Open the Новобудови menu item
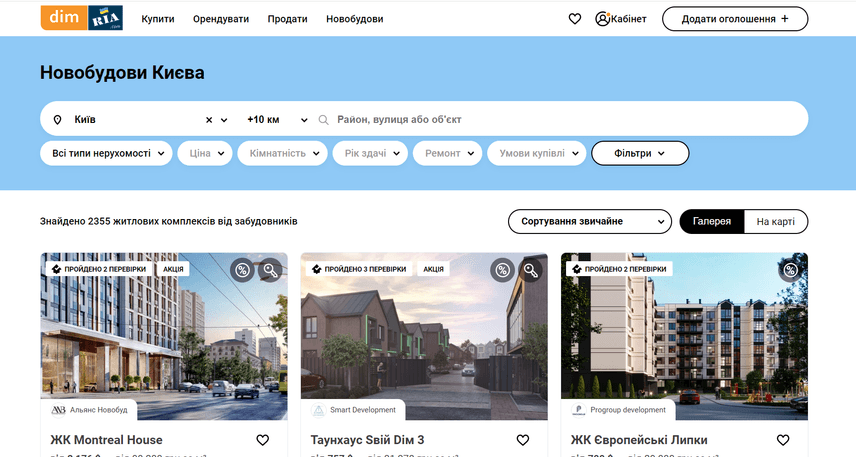Screen dimensions: 856x457 tap(355, 19)
